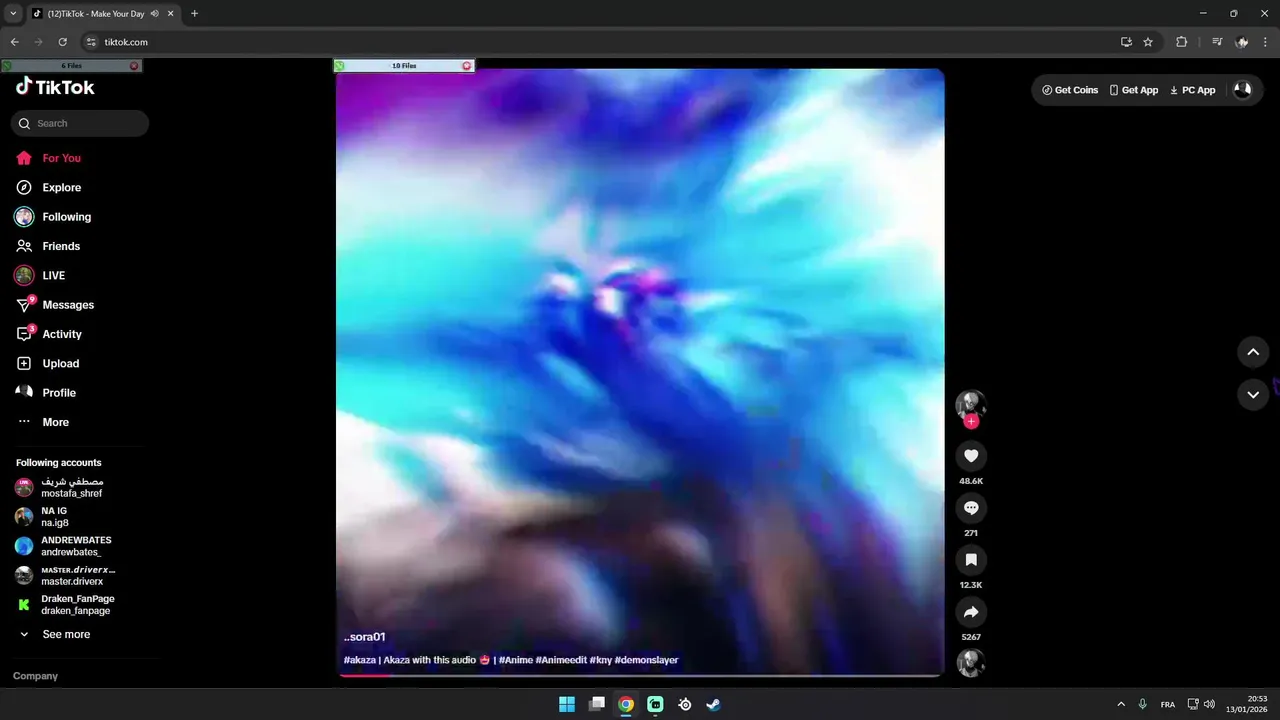
Task: Open comments on the video
Action: pyautogui.click(x=970, y=508)
